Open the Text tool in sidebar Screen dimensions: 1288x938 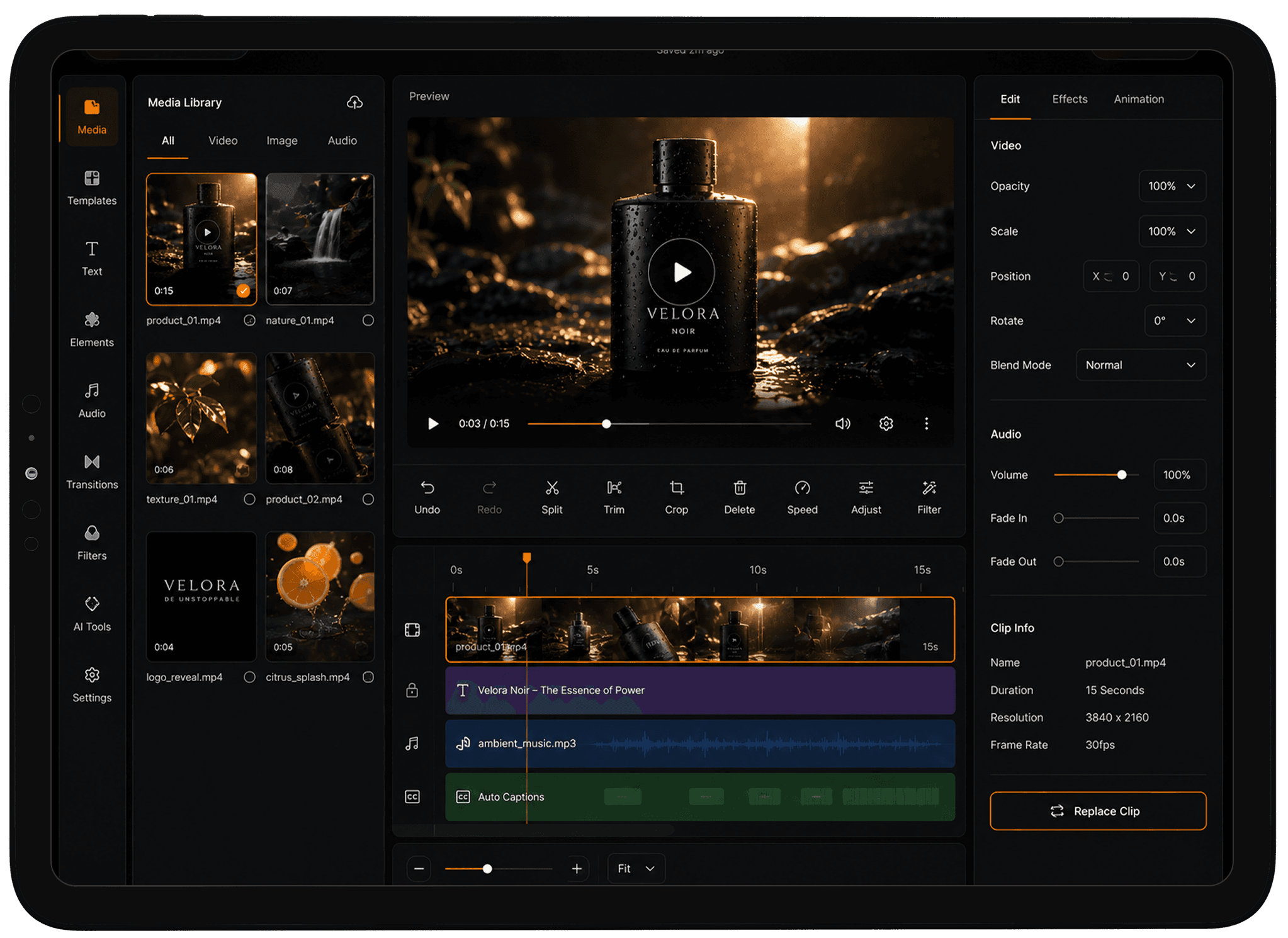click(x=92, y=258)
